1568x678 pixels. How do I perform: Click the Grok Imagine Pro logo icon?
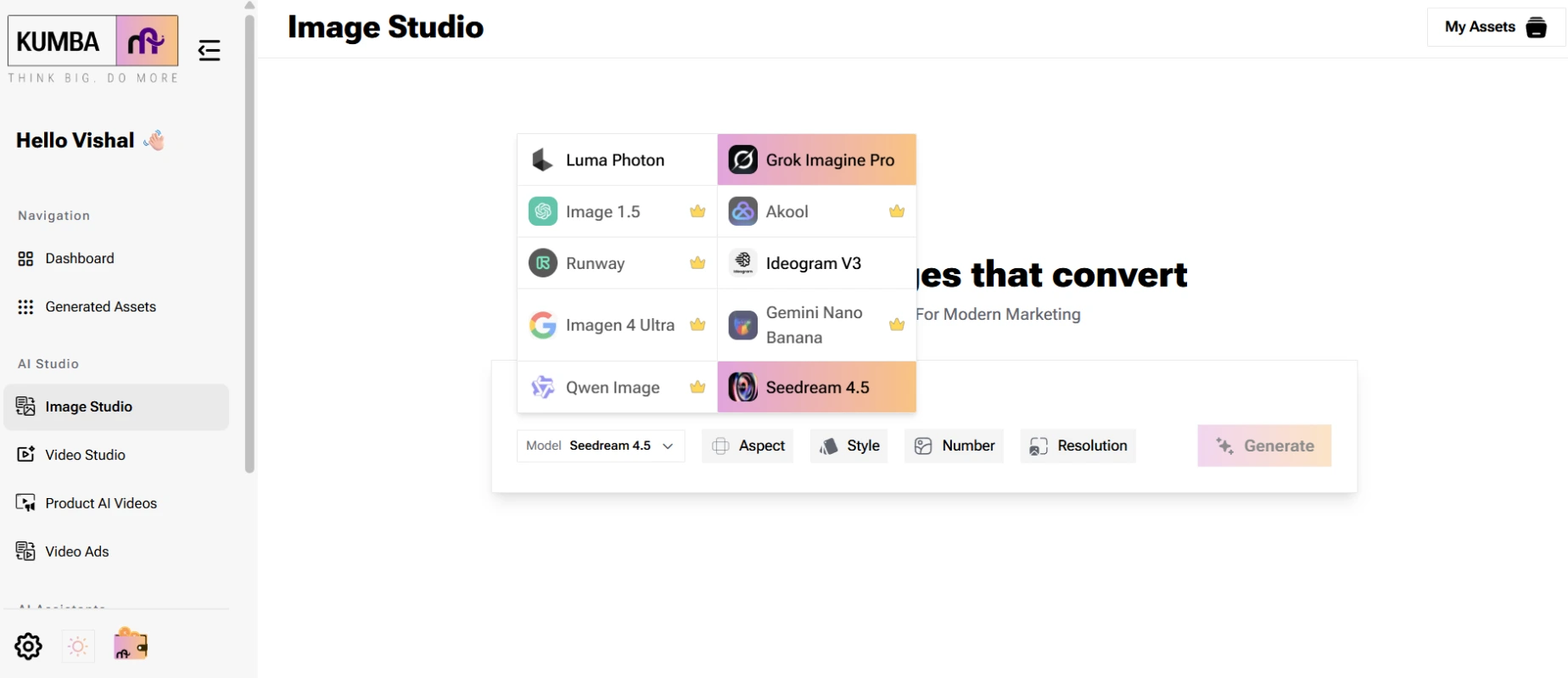[x=743, y=160]
